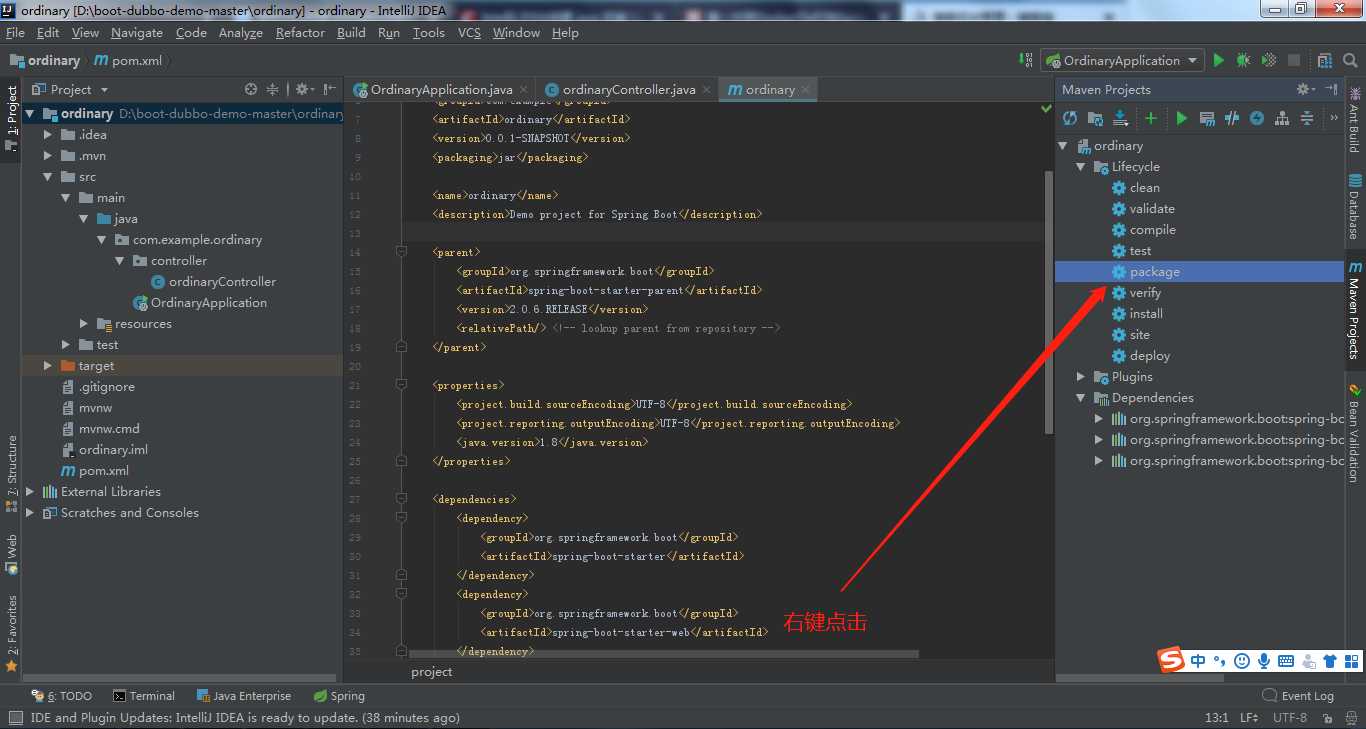This screenshot has height=729, width=1366.
Task: Toggle Skip Tests mode in Maven toolbar
Action: 1257,118
